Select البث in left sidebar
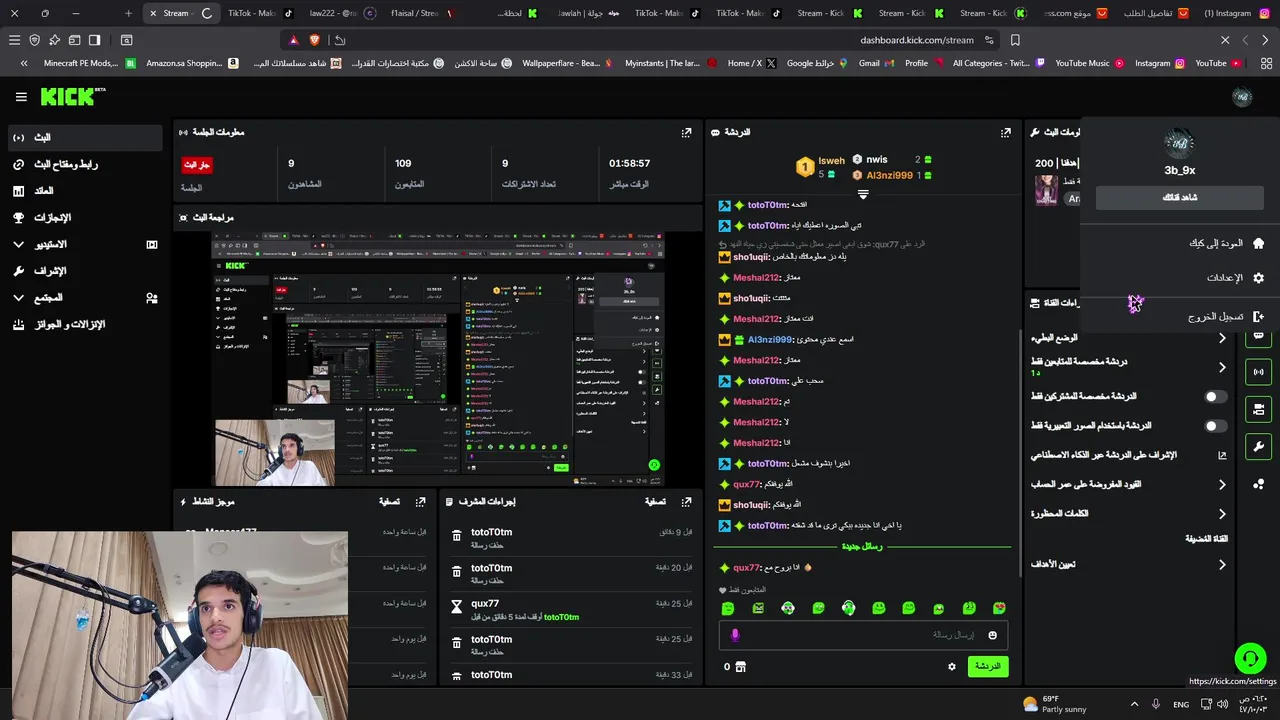Viewport: 1280px width, 720px height. (85, 137)
